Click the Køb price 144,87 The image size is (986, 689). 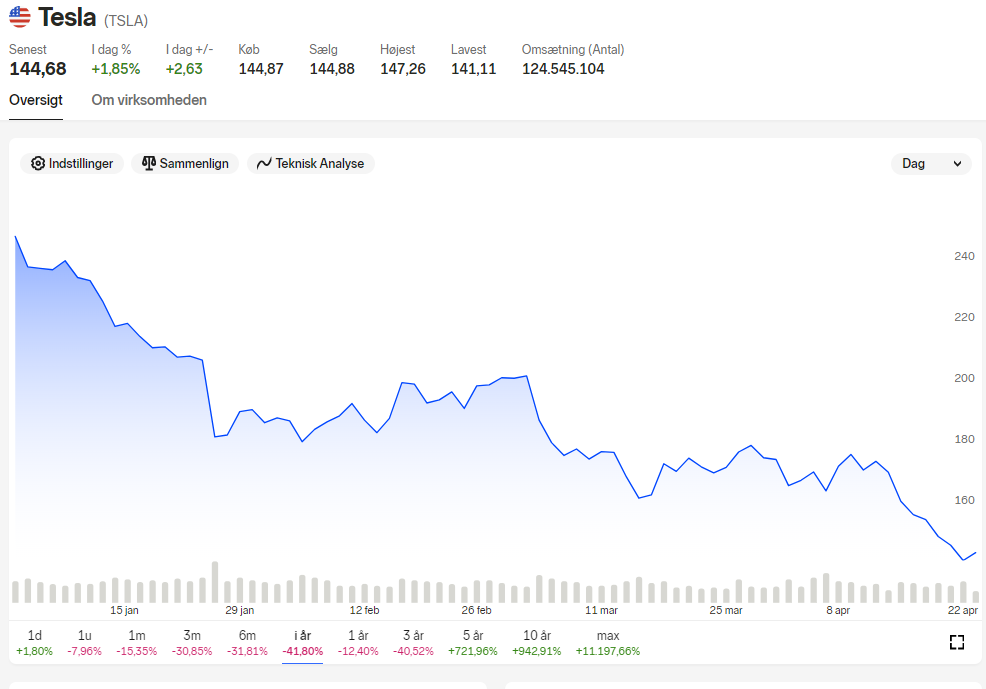click(x=261, y=69)
